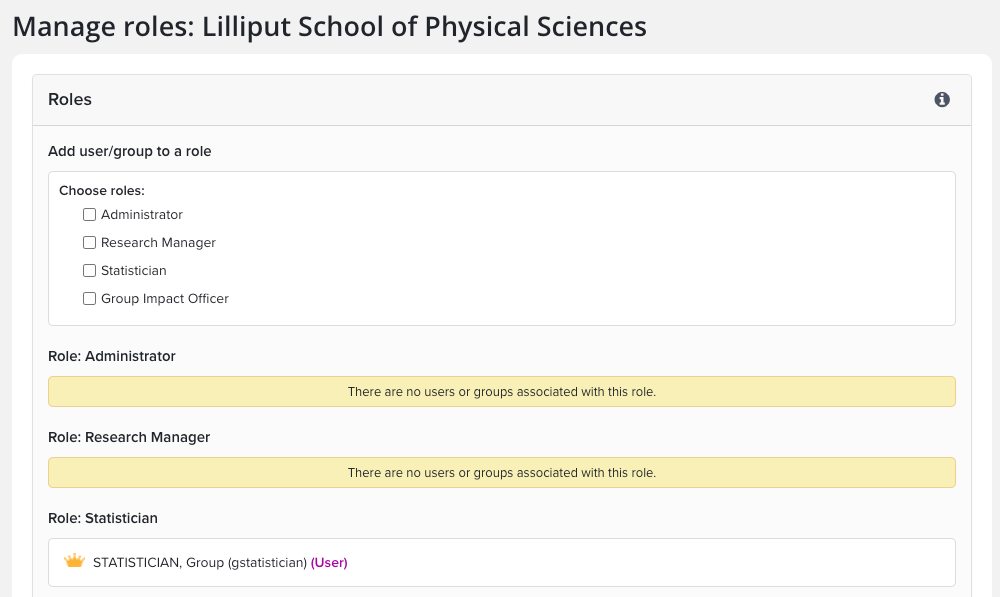Click the 'Role: Research Manager' section heading
This screenshot has width=1000, height=597.
point(129,437)
